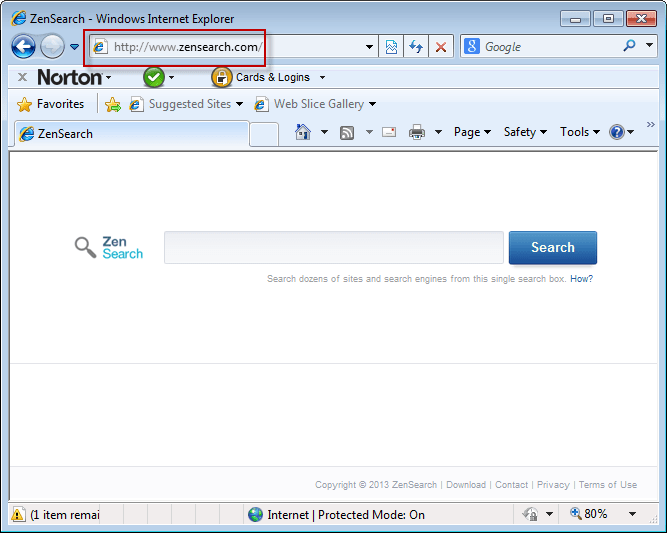The width and height of the screenshot is (667, 533).
Task: Show more command bar items via chevron
Action: (x=651, y=124)
